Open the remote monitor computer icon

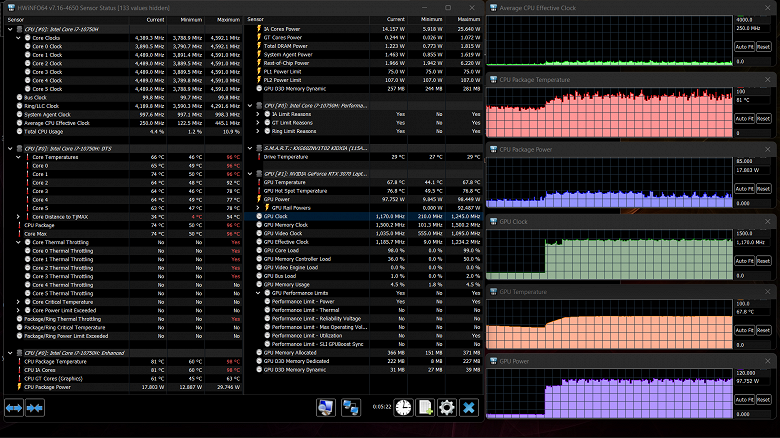(x=326, y=407)
